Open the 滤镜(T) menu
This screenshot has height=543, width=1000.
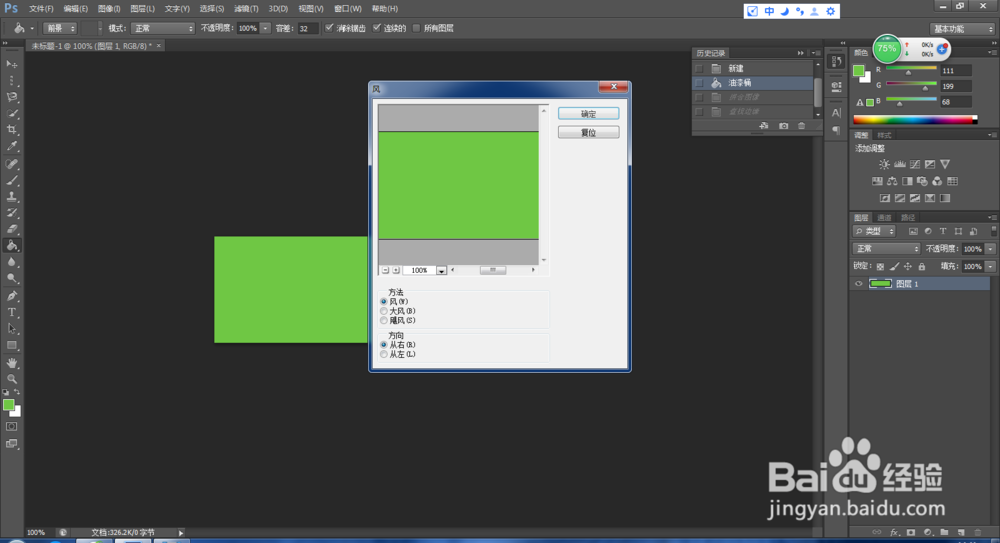point(246,9)
